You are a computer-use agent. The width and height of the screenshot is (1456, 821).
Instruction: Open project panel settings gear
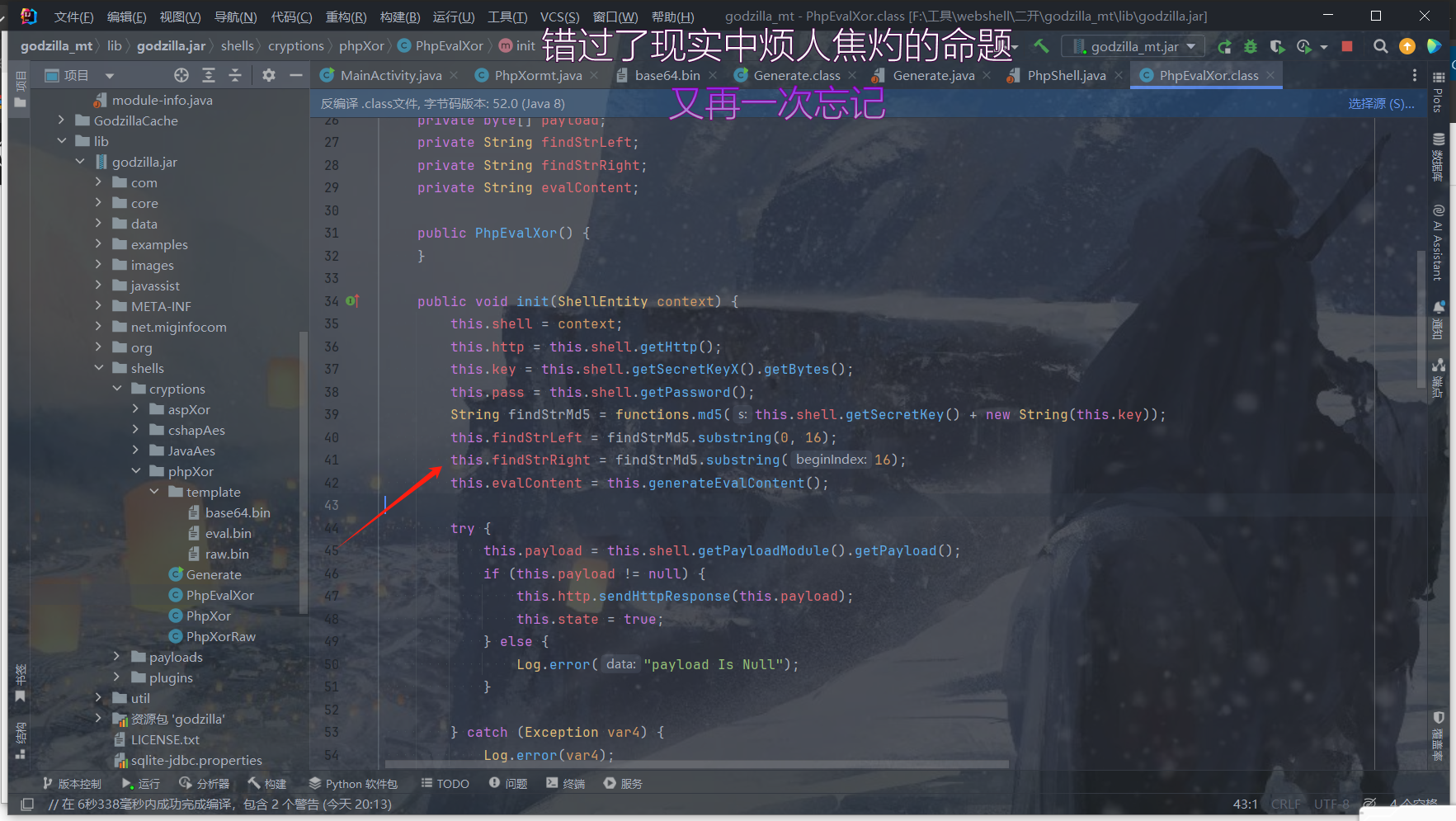tap(269, 75)
